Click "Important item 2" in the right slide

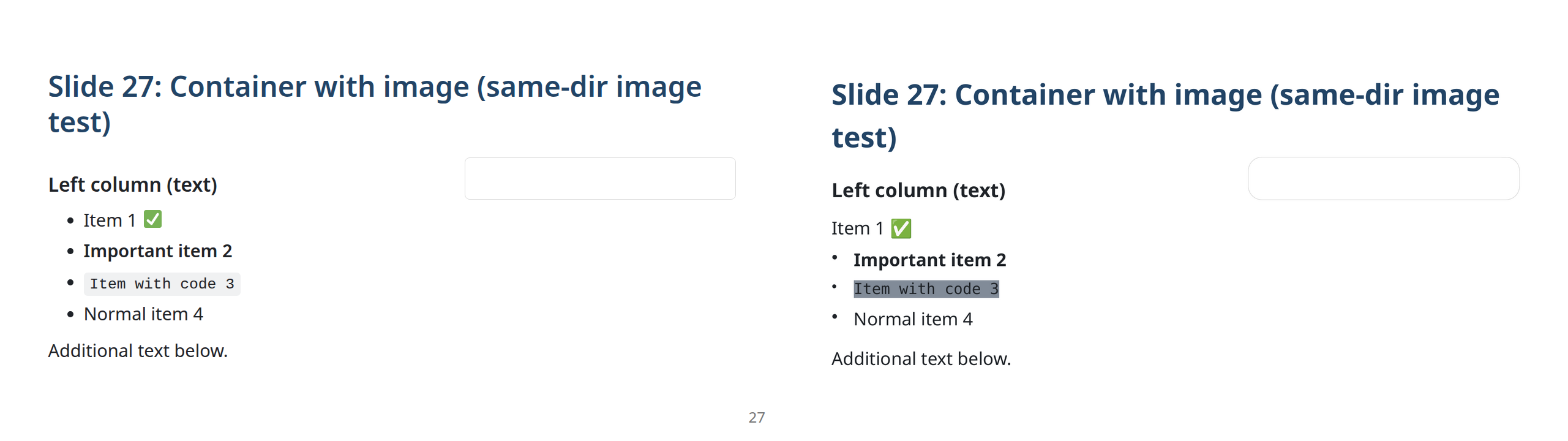[x=929, y=260]
